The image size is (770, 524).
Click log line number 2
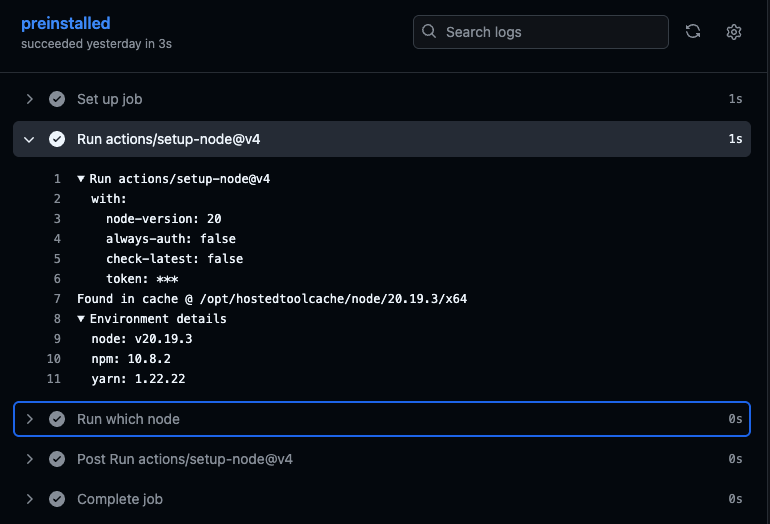pyautogui.click(x=57, y=199)
